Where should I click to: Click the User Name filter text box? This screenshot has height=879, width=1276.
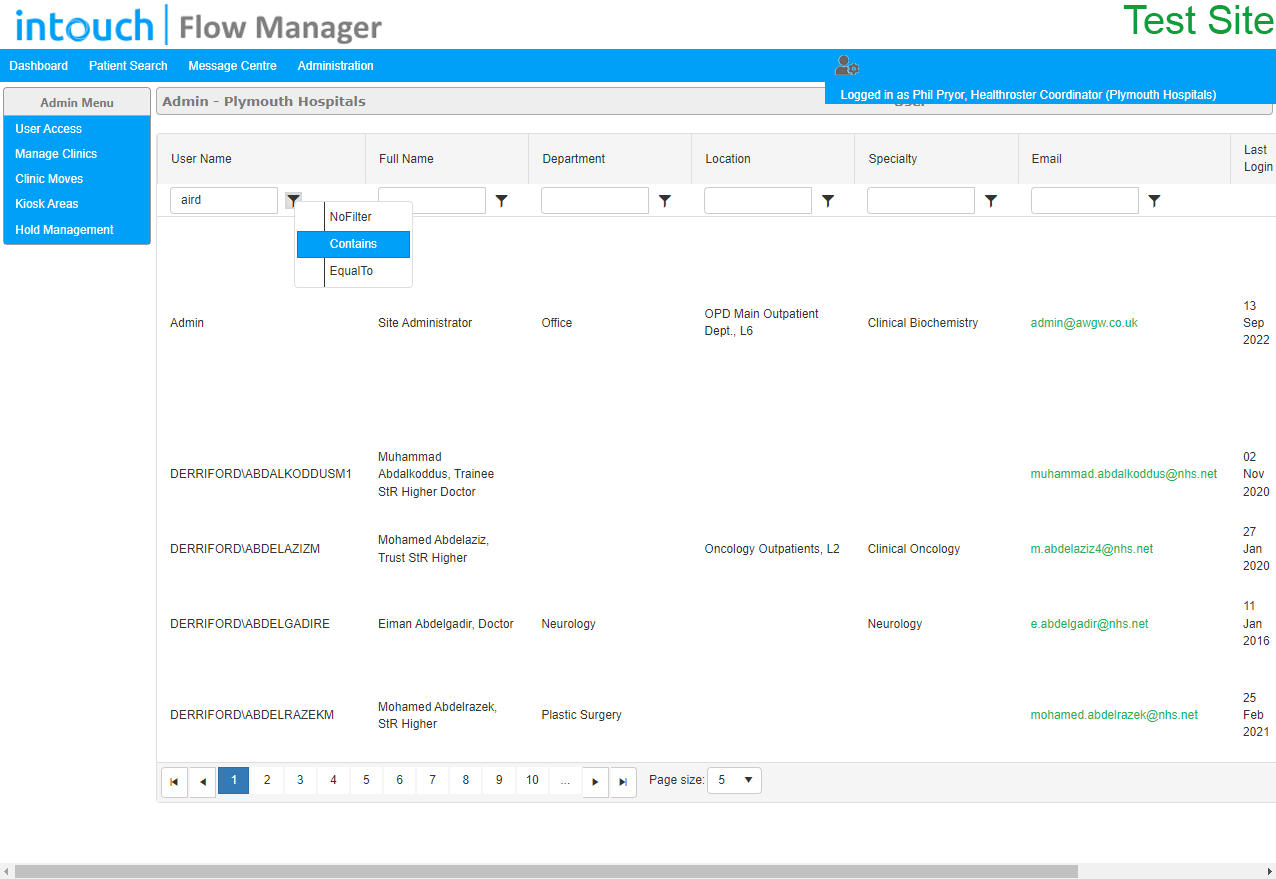224,200
